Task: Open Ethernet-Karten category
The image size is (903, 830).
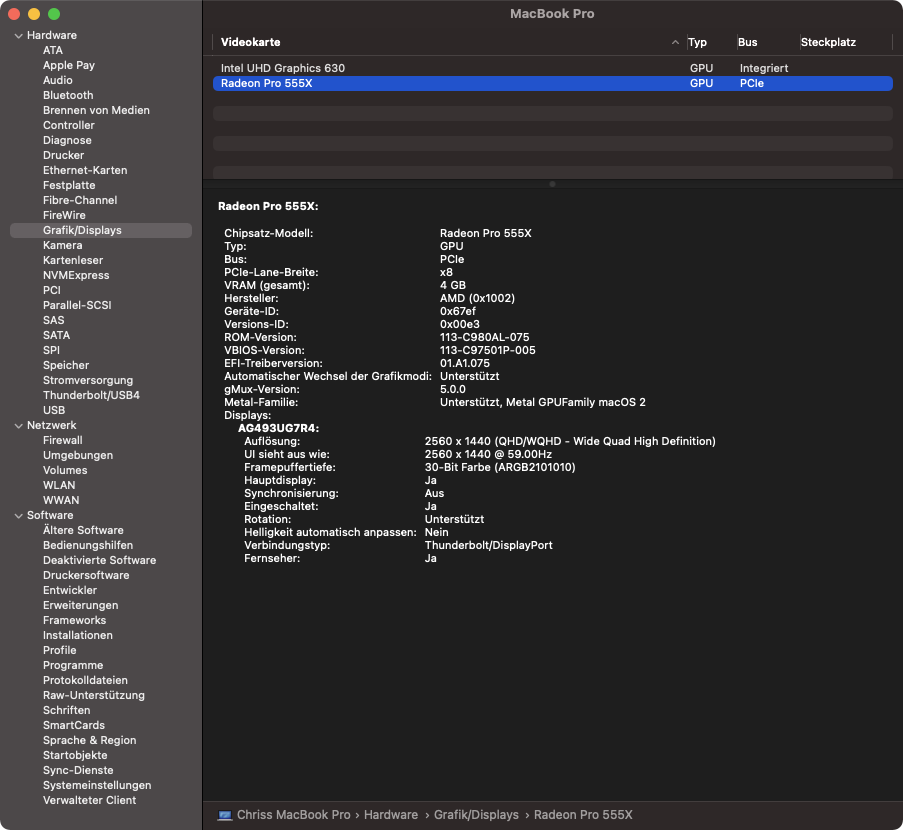Action: point(85,170)
